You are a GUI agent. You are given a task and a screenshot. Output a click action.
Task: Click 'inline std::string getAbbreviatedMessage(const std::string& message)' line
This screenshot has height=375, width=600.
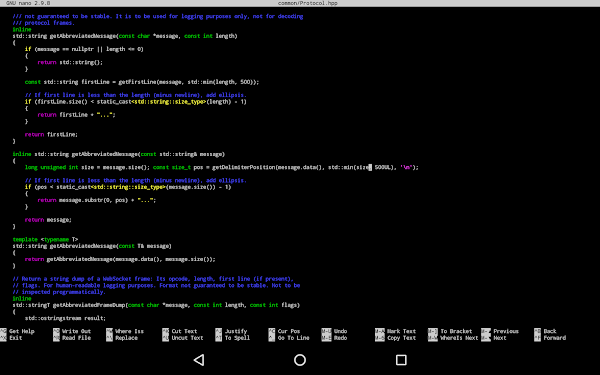pyautogui.click(x=119, y=154)
